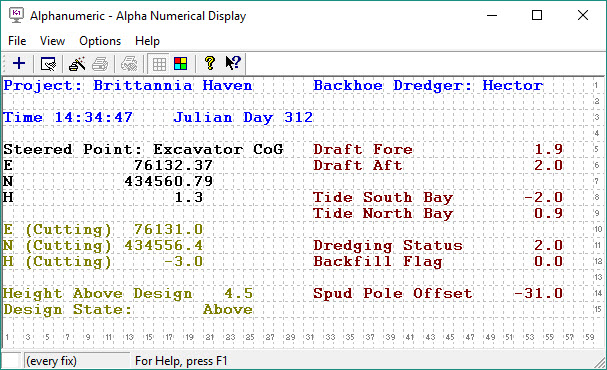Open the display properties toolbar icon
This screenshot has width=607, height=370.
[x=48, y=63]
